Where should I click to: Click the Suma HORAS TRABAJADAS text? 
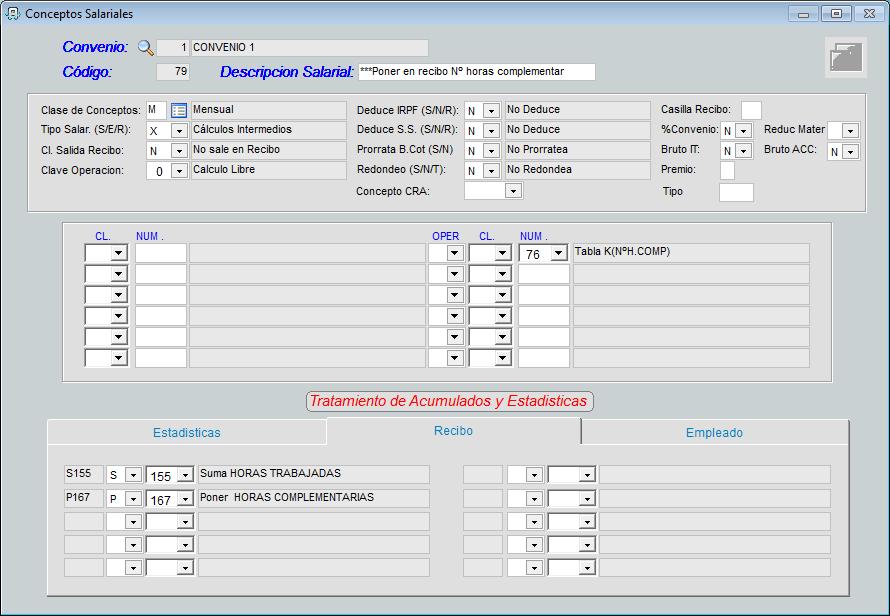270,473
